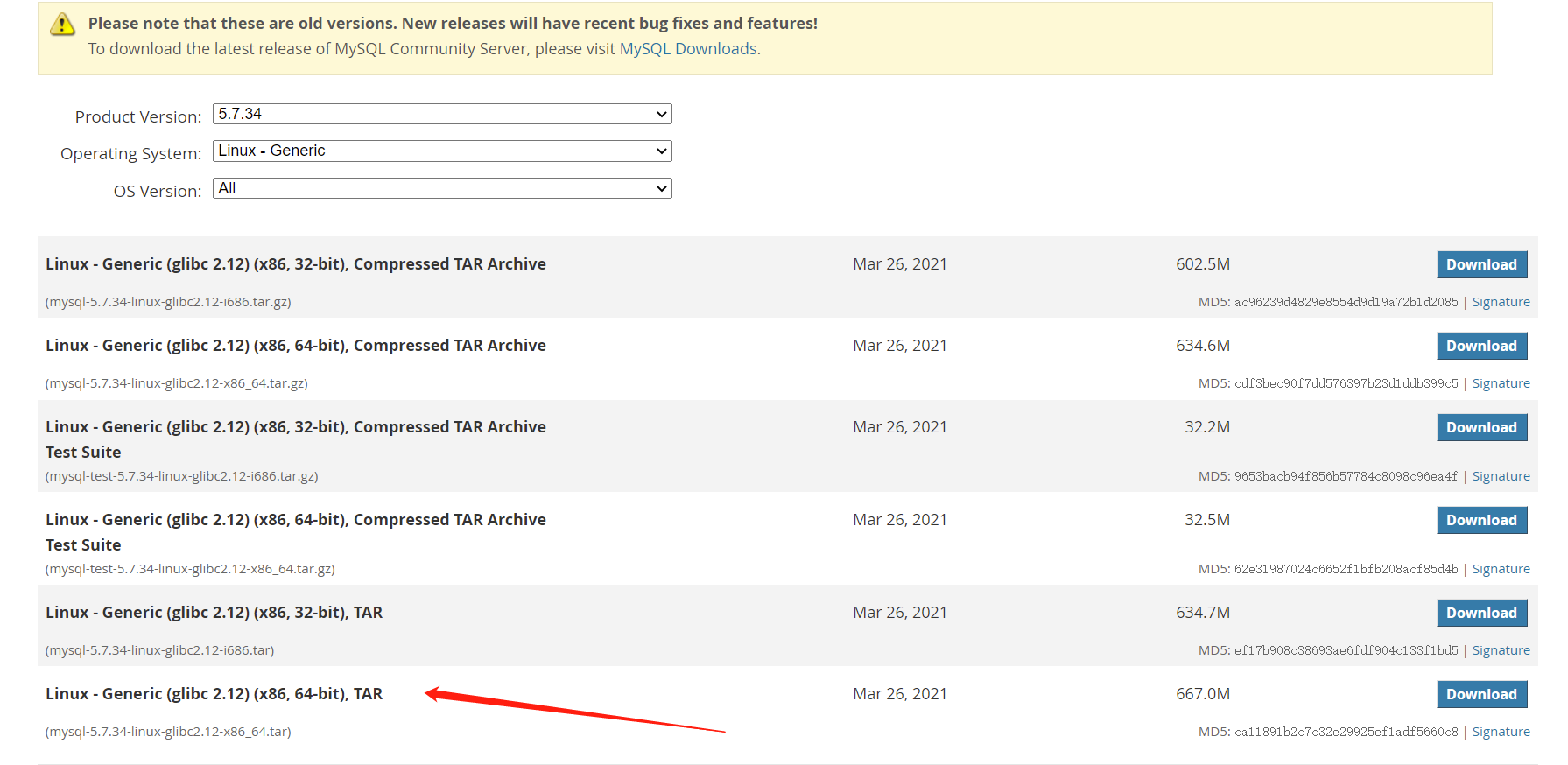Open the OS Version All dropdown
Image resolution: width=1568 pixels, height=765 pixels.
pos(442,188)
